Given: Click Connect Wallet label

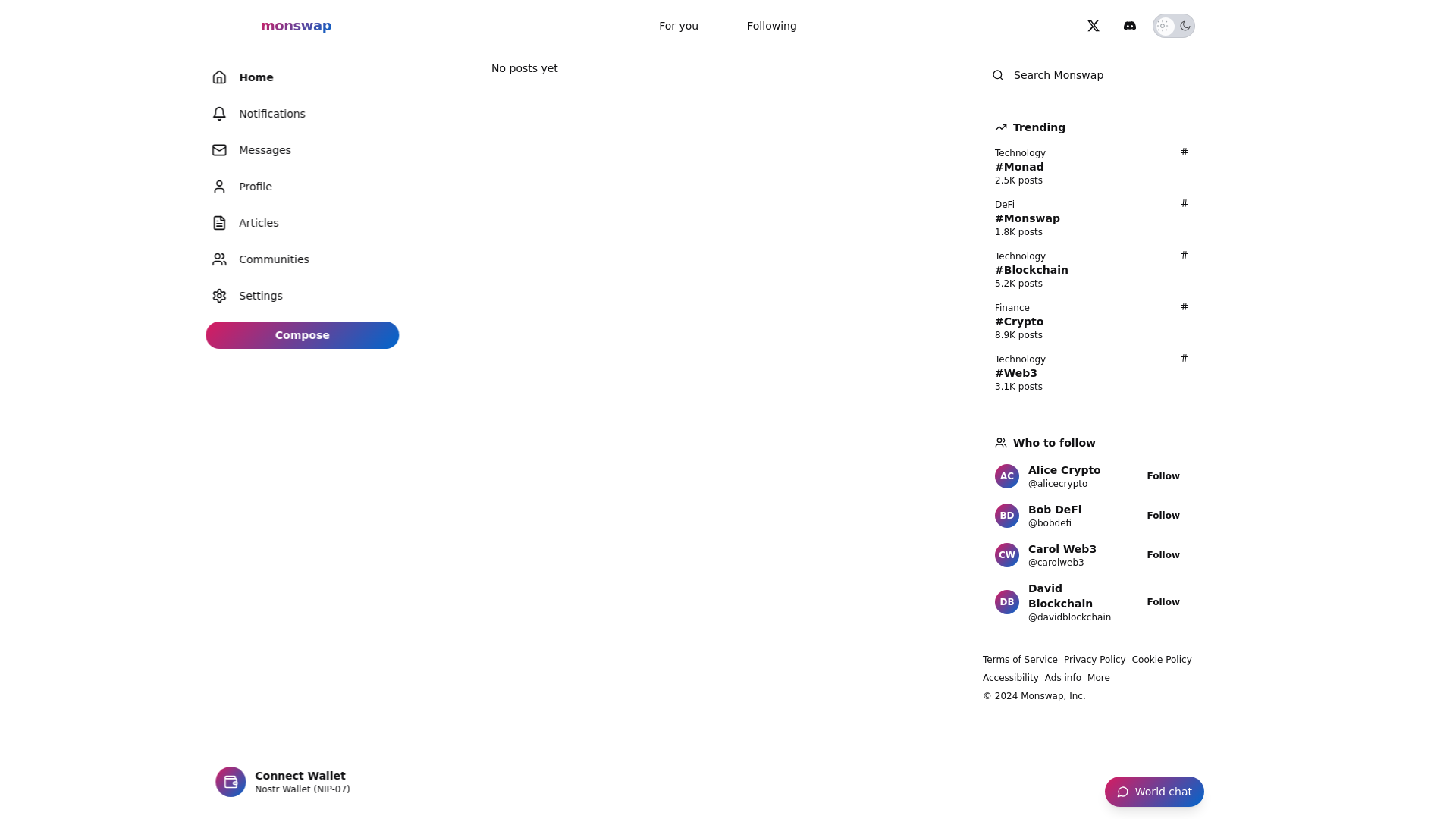Looking at the screenshot, I should tap(300, 776).
